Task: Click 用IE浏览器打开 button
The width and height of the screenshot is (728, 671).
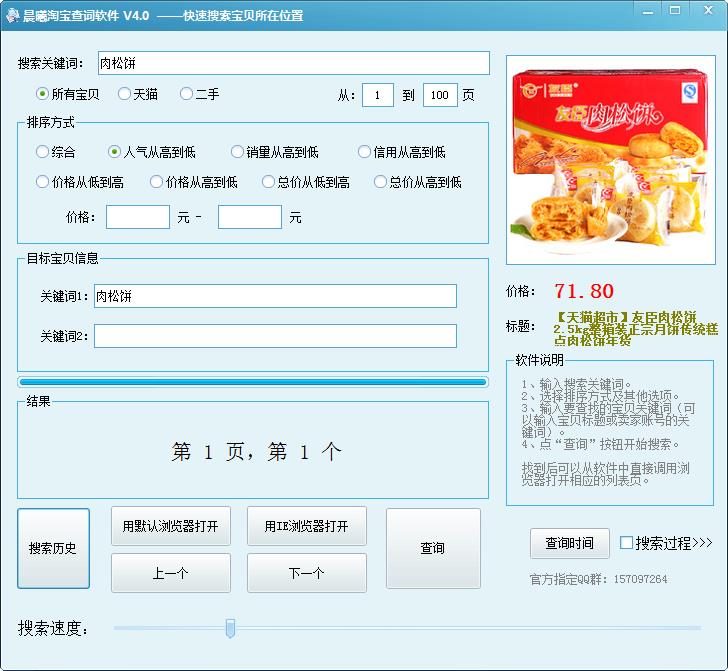Action: pos(307,526)
